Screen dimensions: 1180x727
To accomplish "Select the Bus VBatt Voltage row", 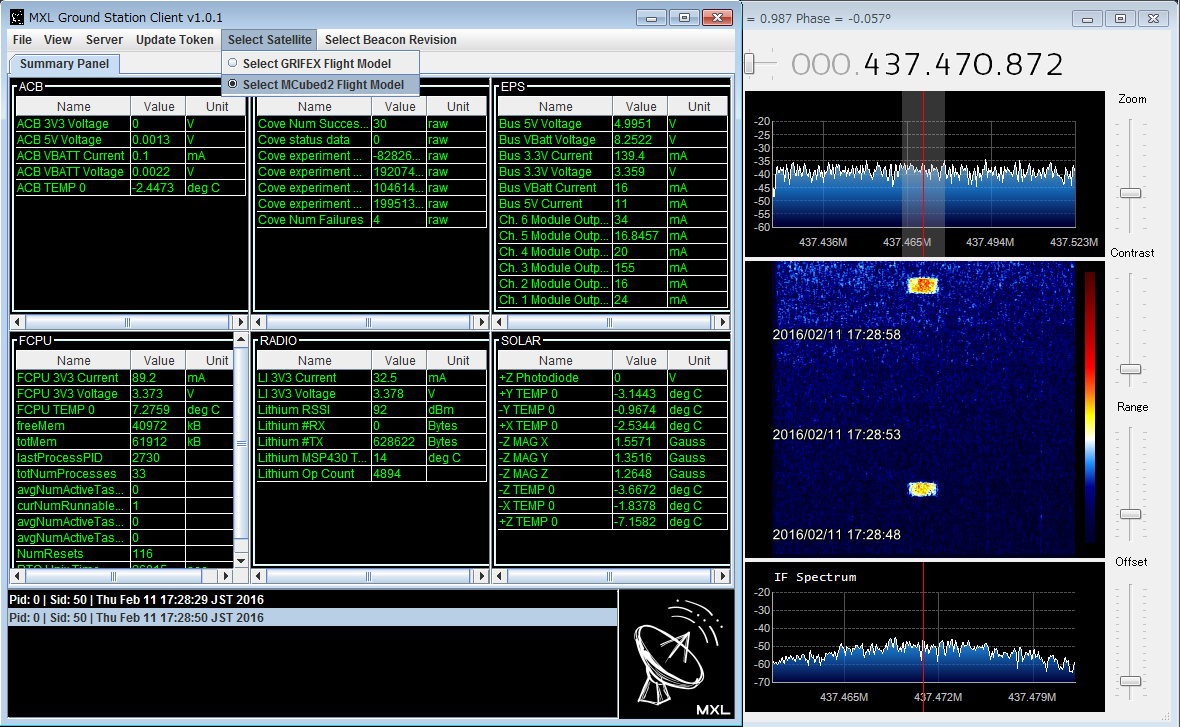I will click(613, 140).
